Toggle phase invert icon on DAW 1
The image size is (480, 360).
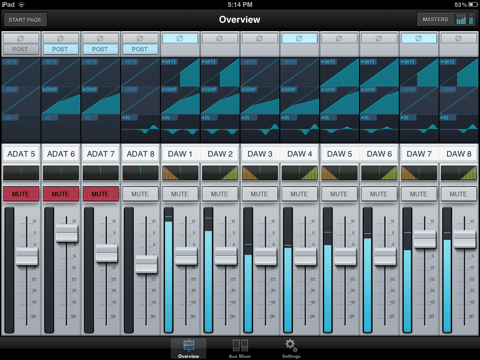(x=180, y=38)
